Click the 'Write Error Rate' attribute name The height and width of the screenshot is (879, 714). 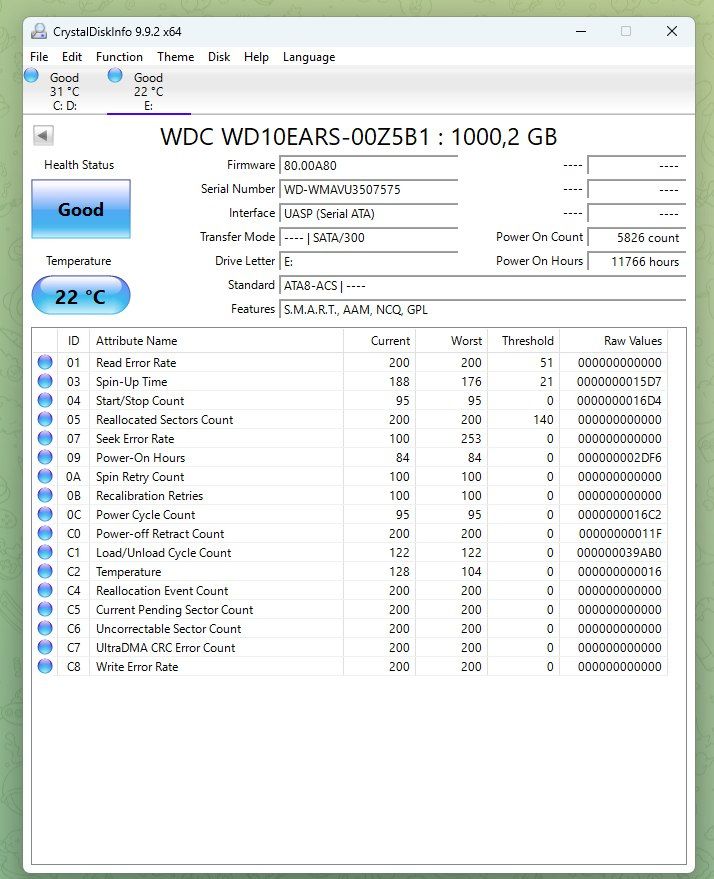[x=137, y=667]
